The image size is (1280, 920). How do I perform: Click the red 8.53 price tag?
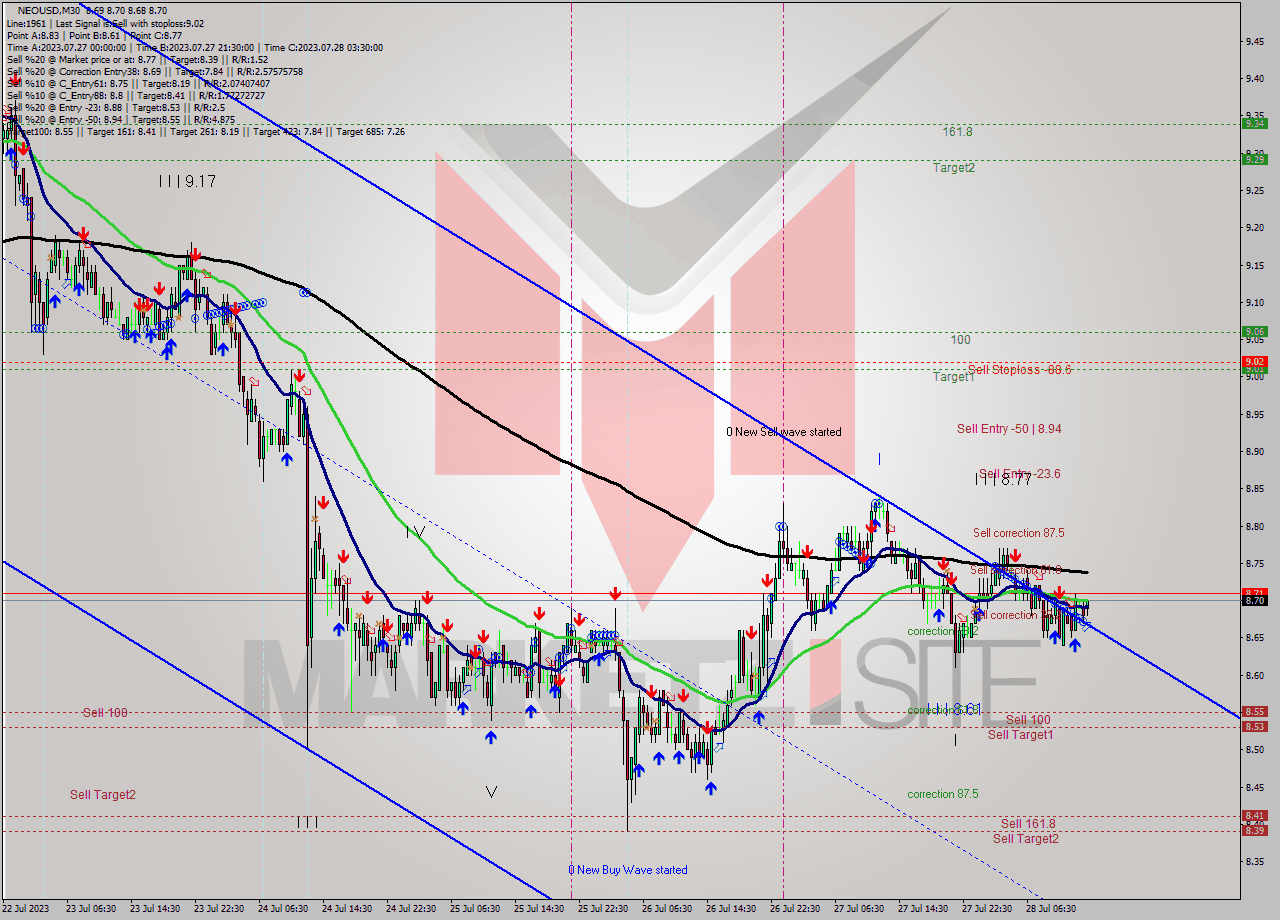click(x=1254, y=726)
